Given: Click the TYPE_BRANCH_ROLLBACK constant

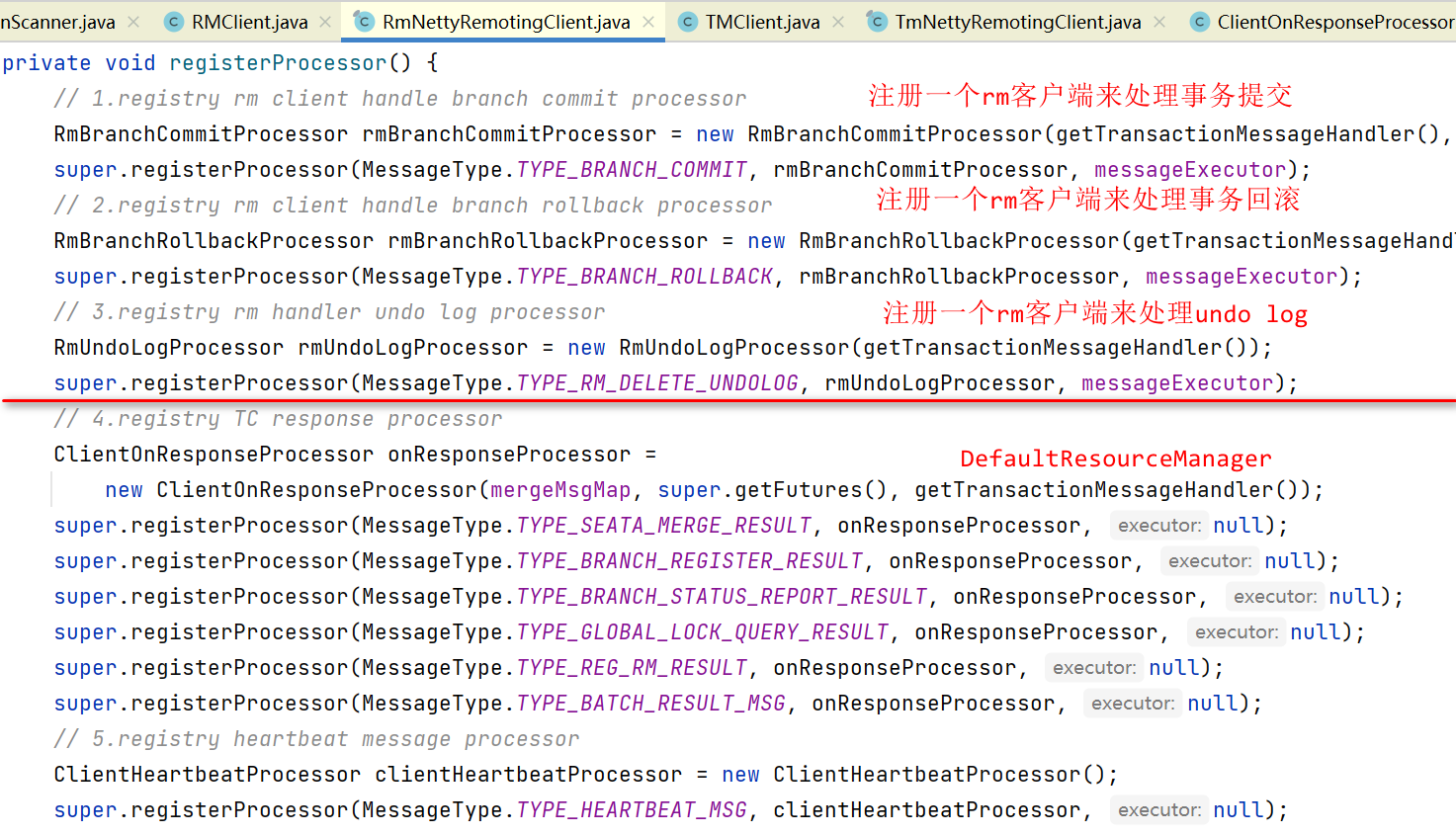Looking at the screenshot, I should click(644, 277).
